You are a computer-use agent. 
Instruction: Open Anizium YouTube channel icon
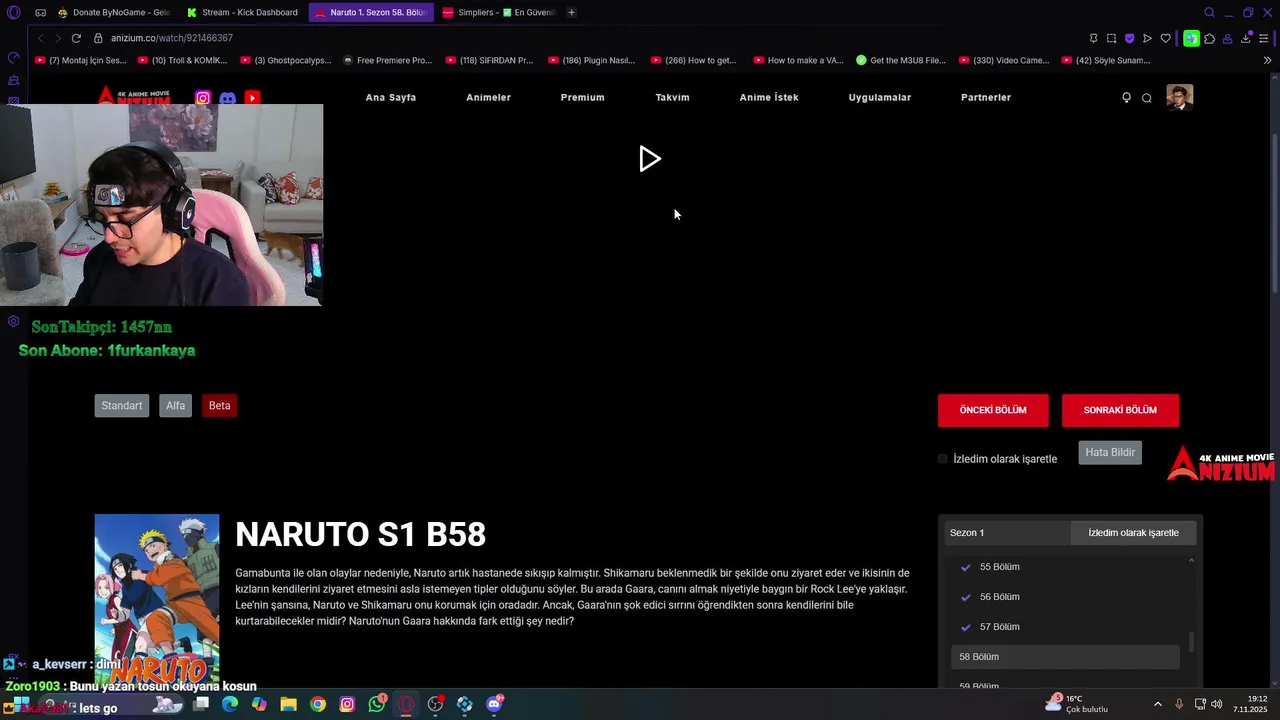252,98
